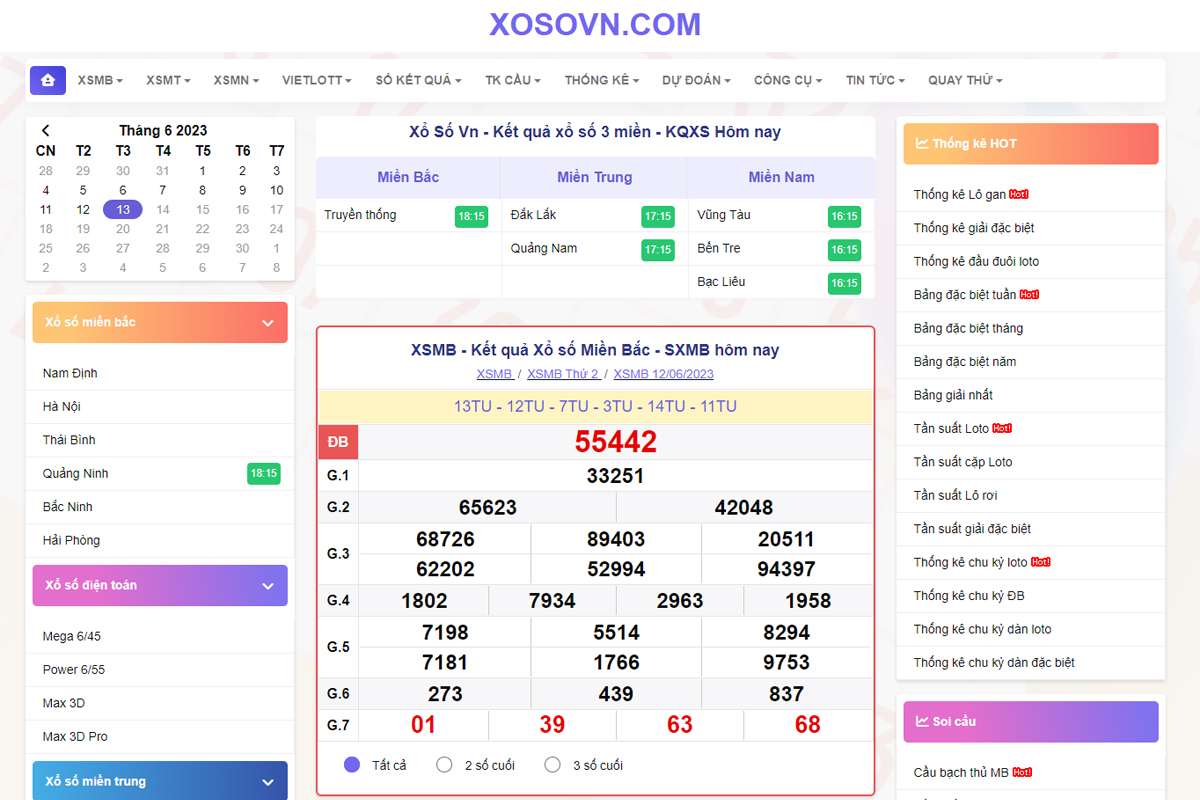Collapse the 'Xổ số miền bắc' section
This screenshot has width=1200, height=800.
[x=267, y=323]
